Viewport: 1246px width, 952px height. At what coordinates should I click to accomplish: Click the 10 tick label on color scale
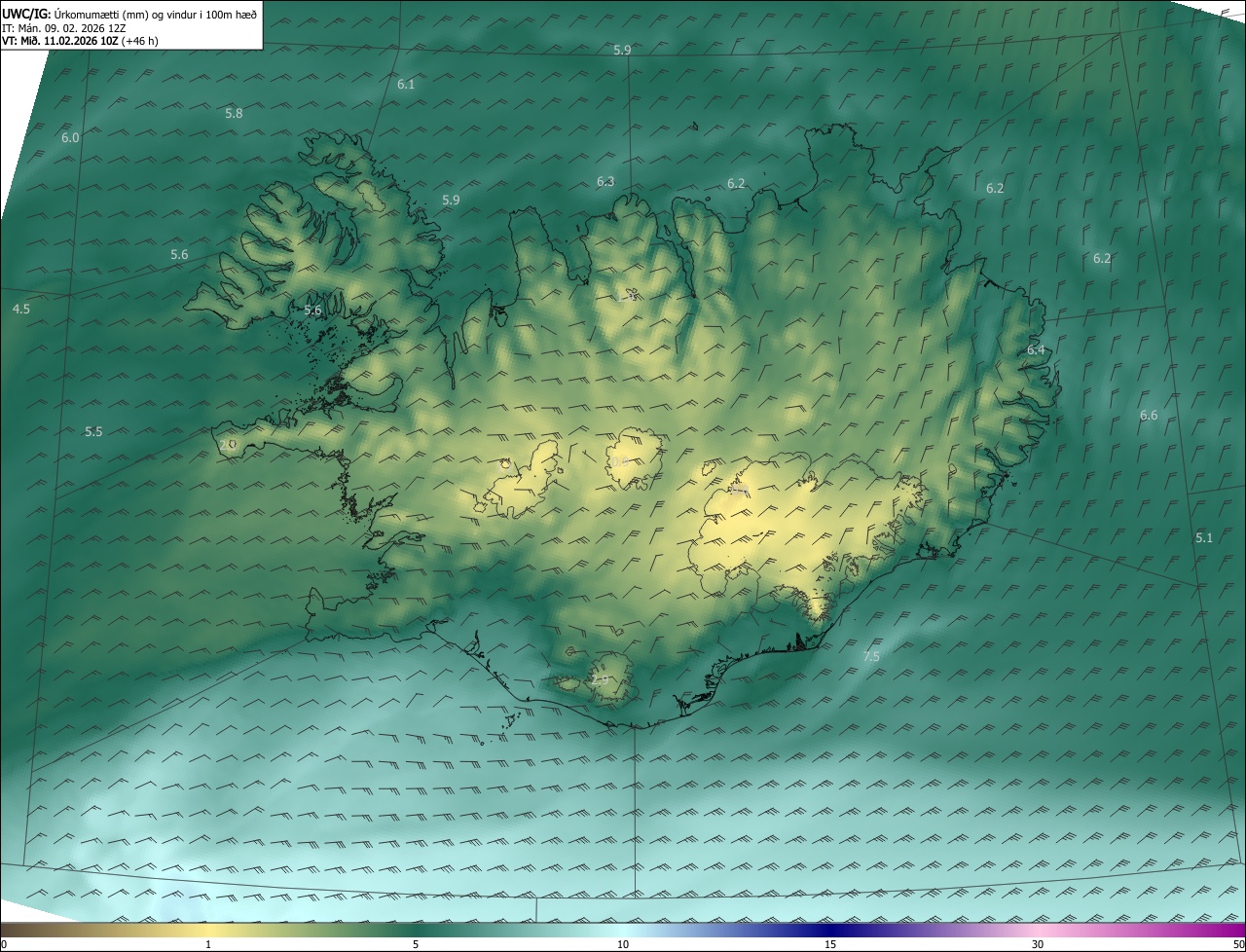(623, 944)
